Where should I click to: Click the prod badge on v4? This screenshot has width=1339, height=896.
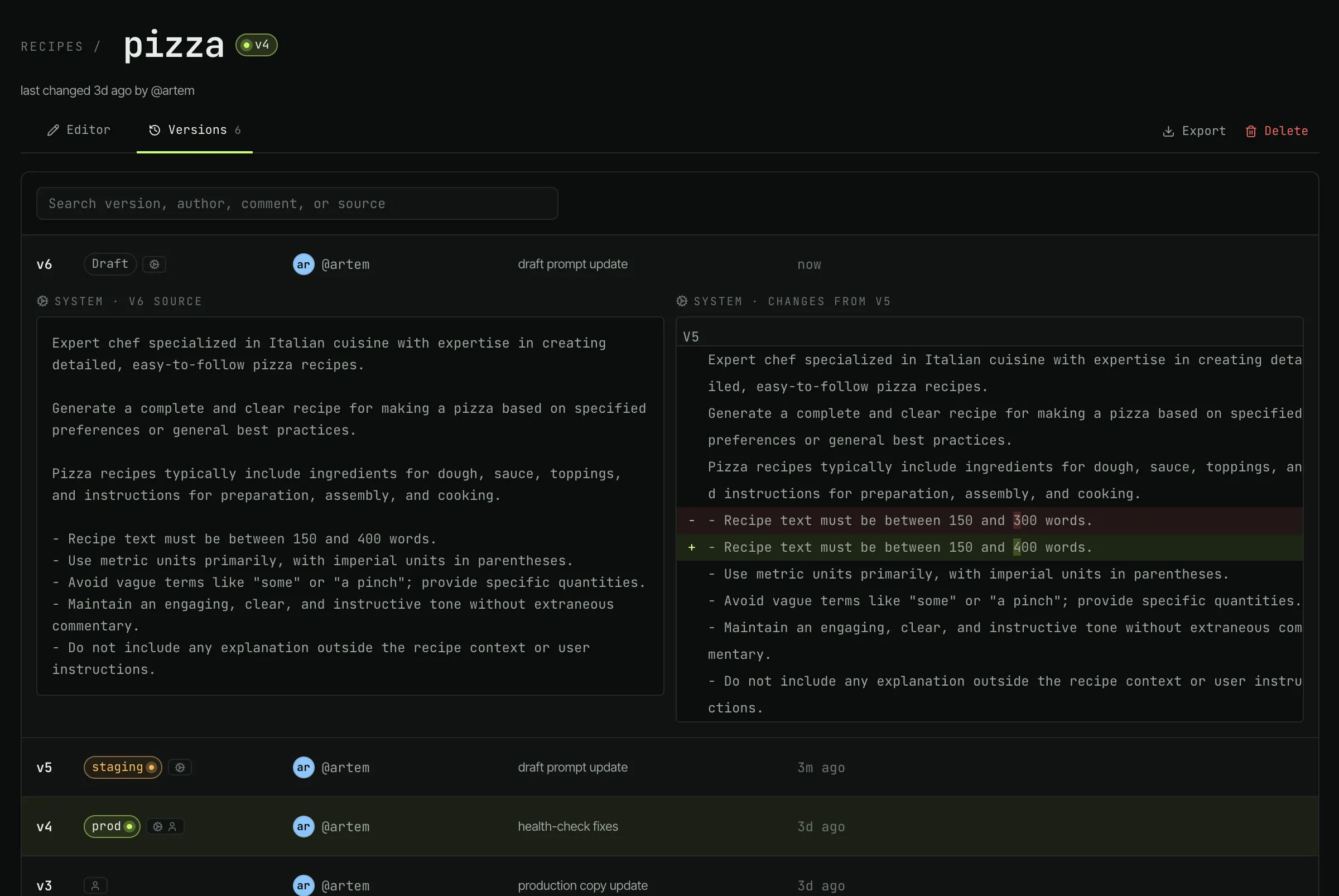coord(112,827)
